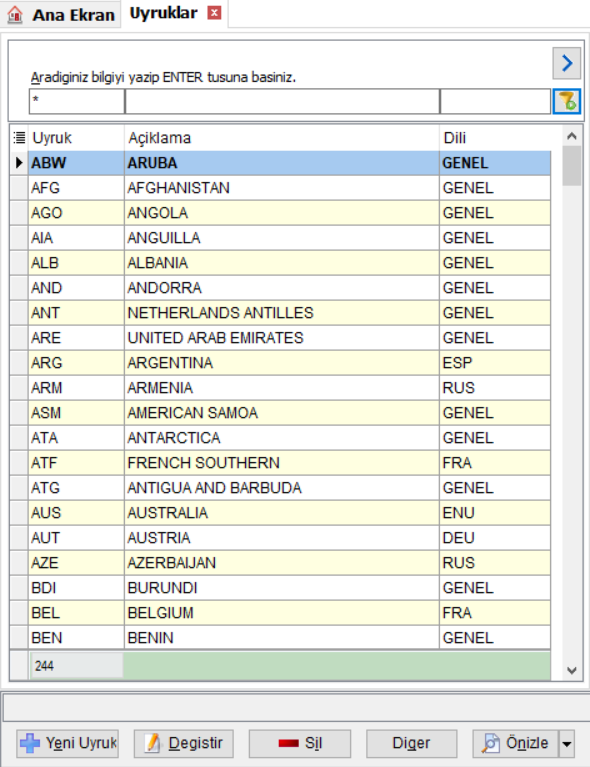
Task: Click the scrollbar down arrow
Action: point(571,670)
